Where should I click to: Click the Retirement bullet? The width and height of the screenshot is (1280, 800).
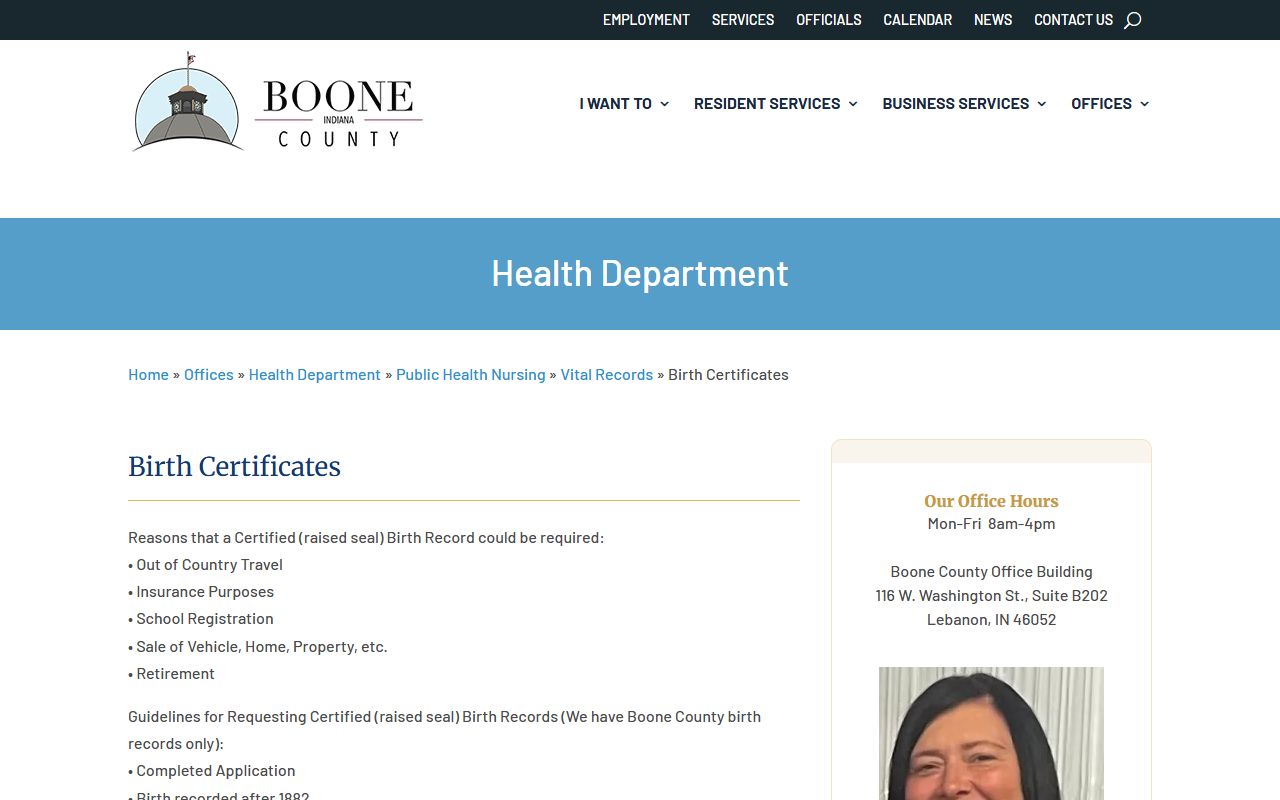coord(171,674)
